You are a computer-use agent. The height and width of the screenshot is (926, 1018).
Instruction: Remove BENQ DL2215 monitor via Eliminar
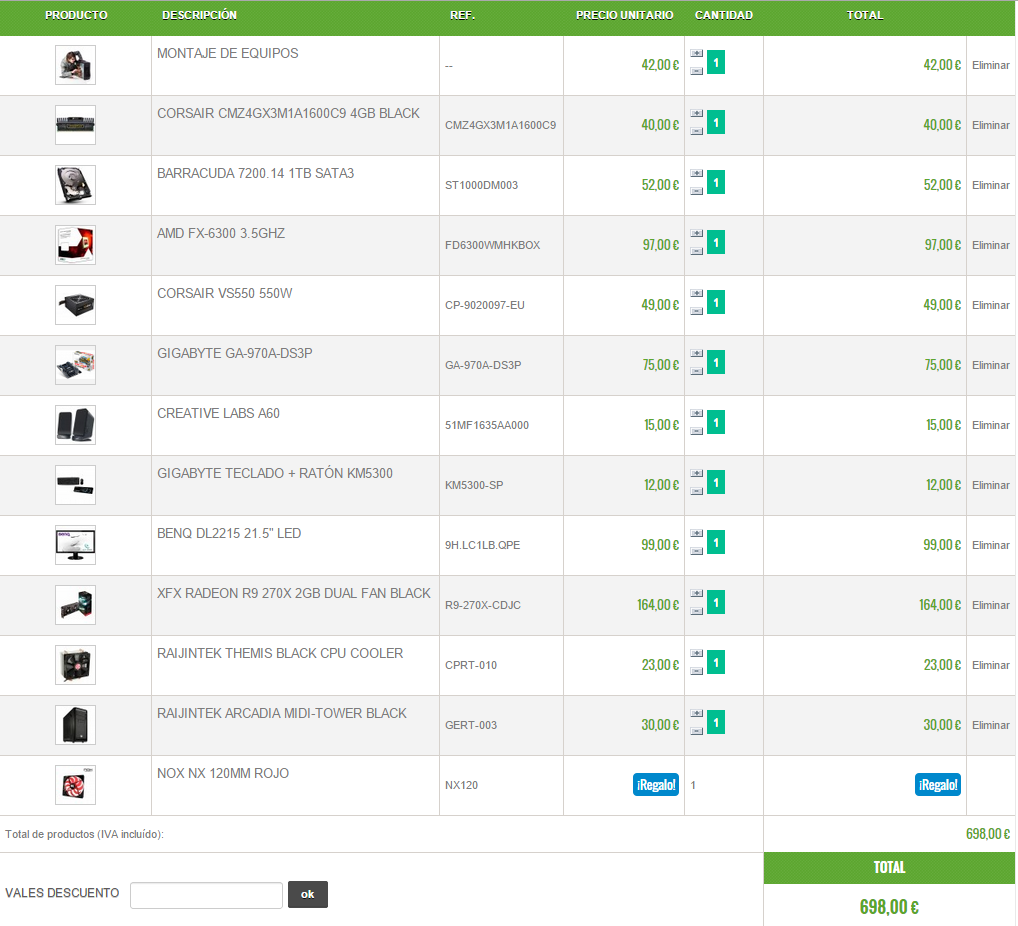[x=990, y=545]
